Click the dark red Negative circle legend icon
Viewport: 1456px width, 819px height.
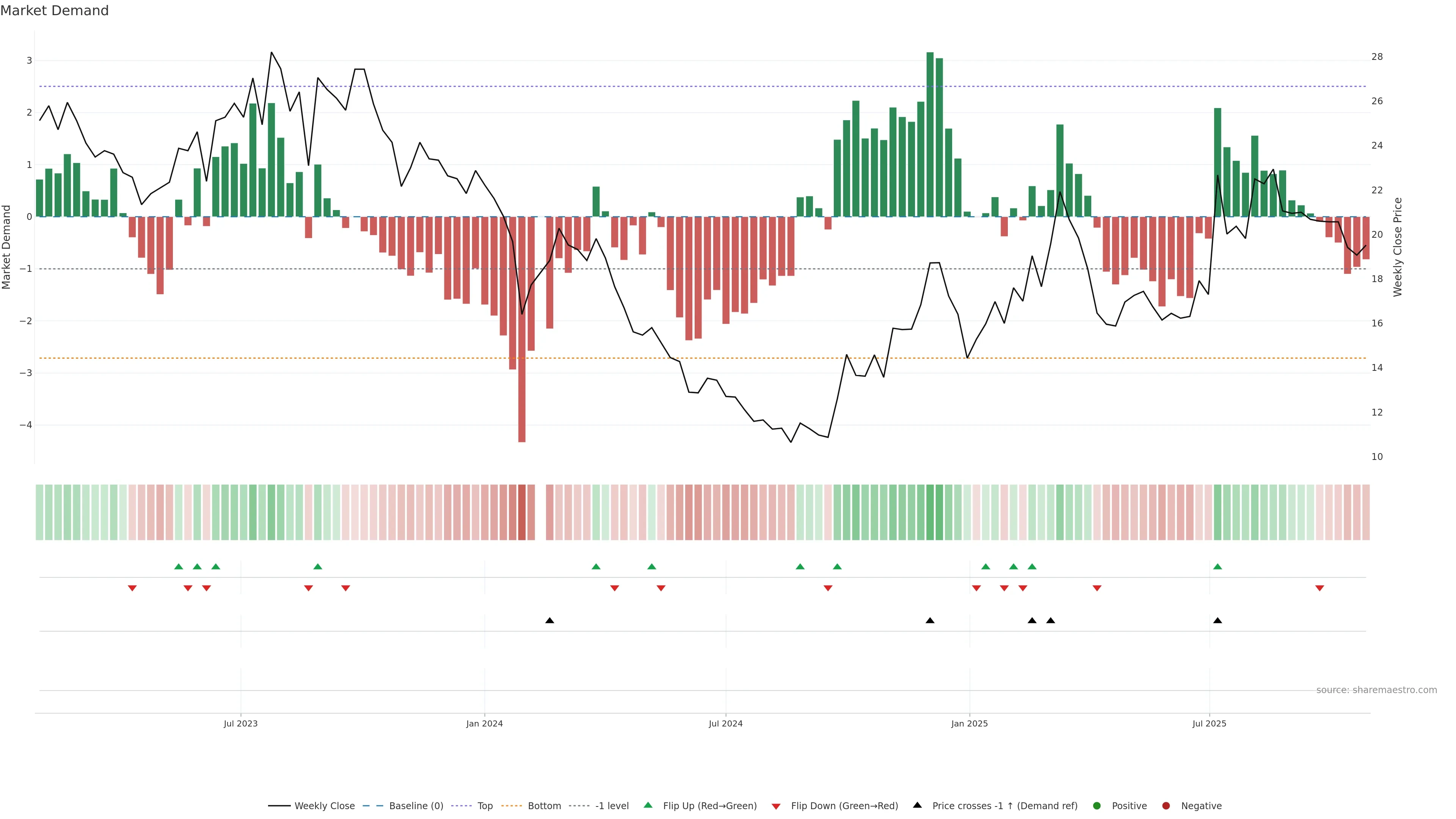click(1166, 805)
